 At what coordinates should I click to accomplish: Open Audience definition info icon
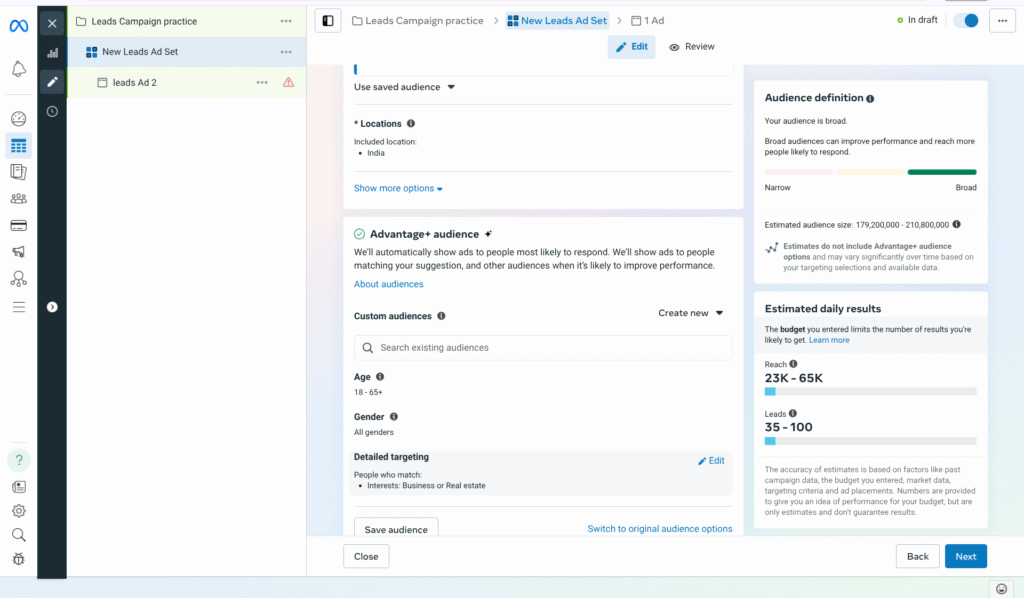point(870,99)
